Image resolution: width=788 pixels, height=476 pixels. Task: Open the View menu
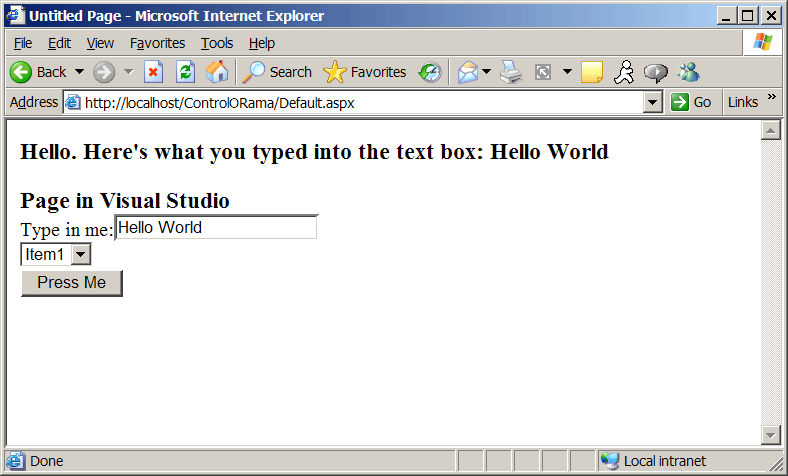point(100,43)
